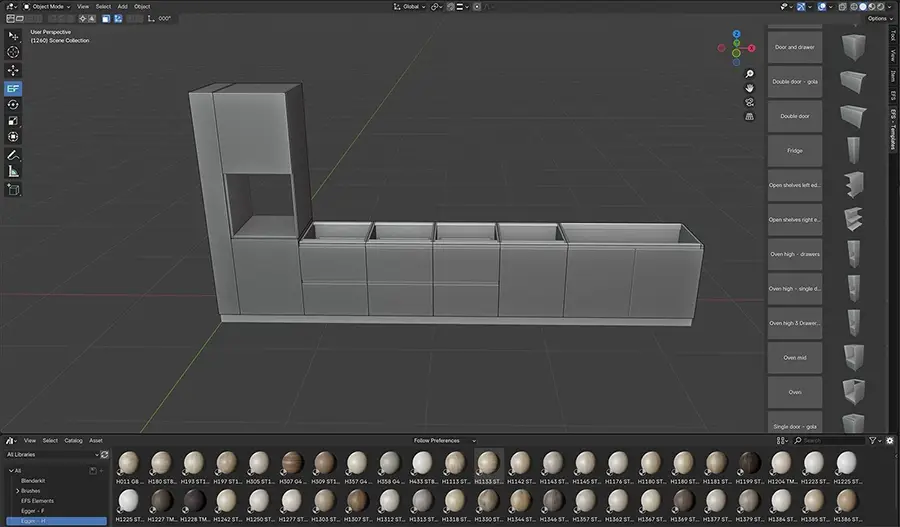900x527 pixels.
Task: Select the Move tool in the left toolbar
Action: 14,70
